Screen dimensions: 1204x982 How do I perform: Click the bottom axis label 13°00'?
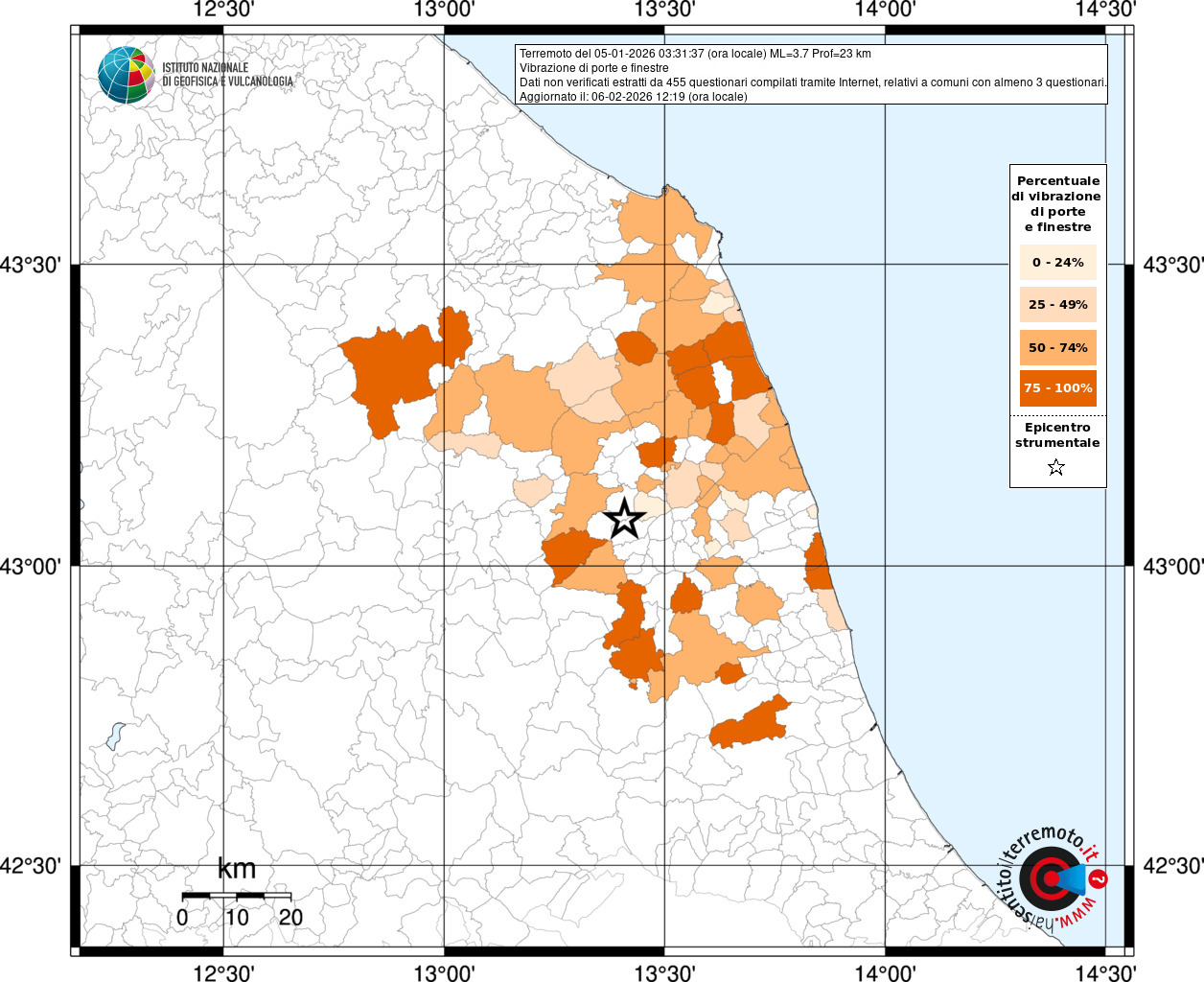pos(444,973)
